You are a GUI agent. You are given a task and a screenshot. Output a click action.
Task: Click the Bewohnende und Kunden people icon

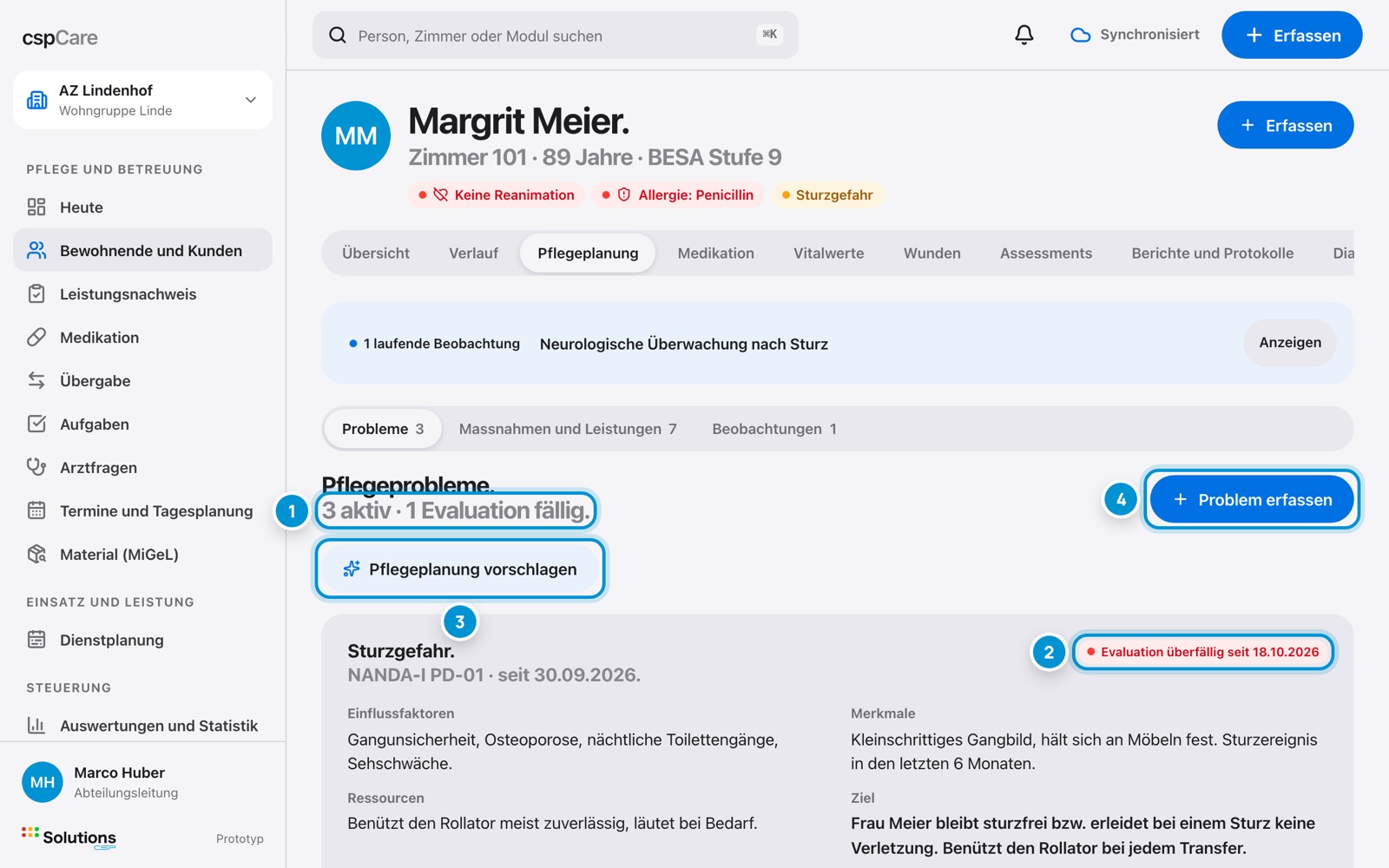36,250
